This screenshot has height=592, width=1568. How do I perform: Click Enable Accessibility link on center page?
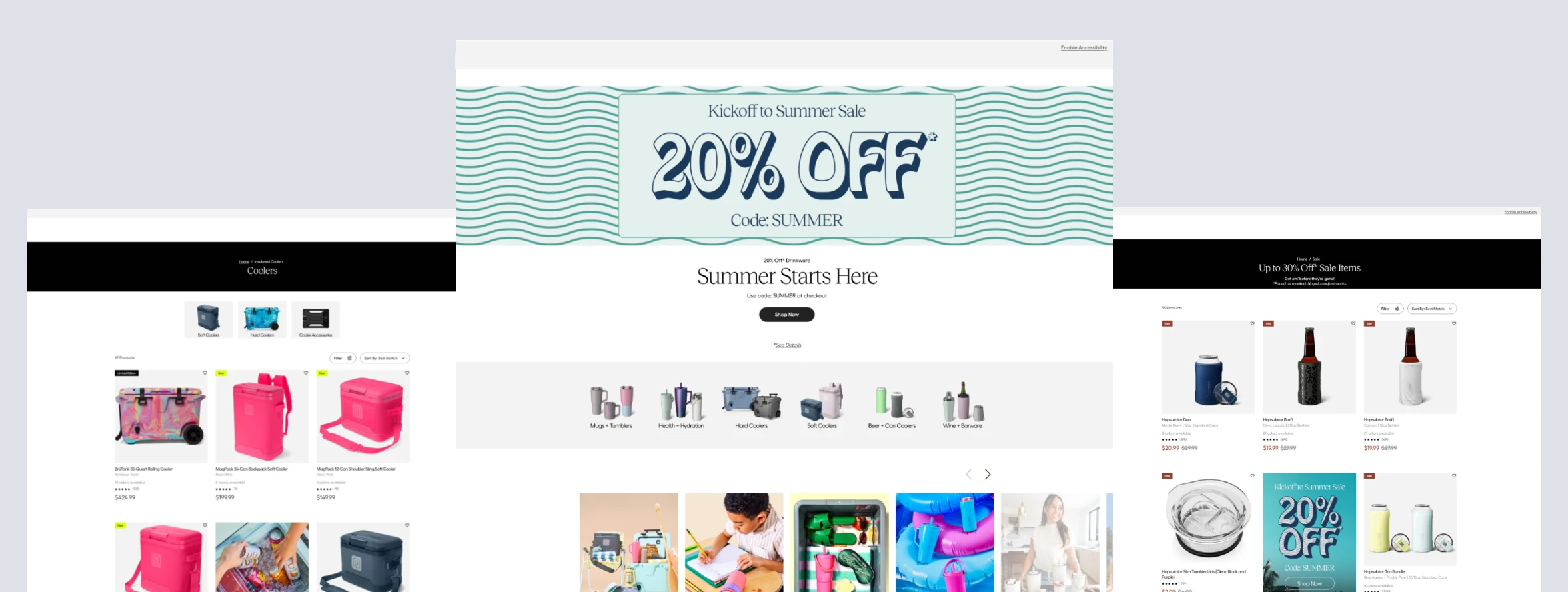point(1084,48)
